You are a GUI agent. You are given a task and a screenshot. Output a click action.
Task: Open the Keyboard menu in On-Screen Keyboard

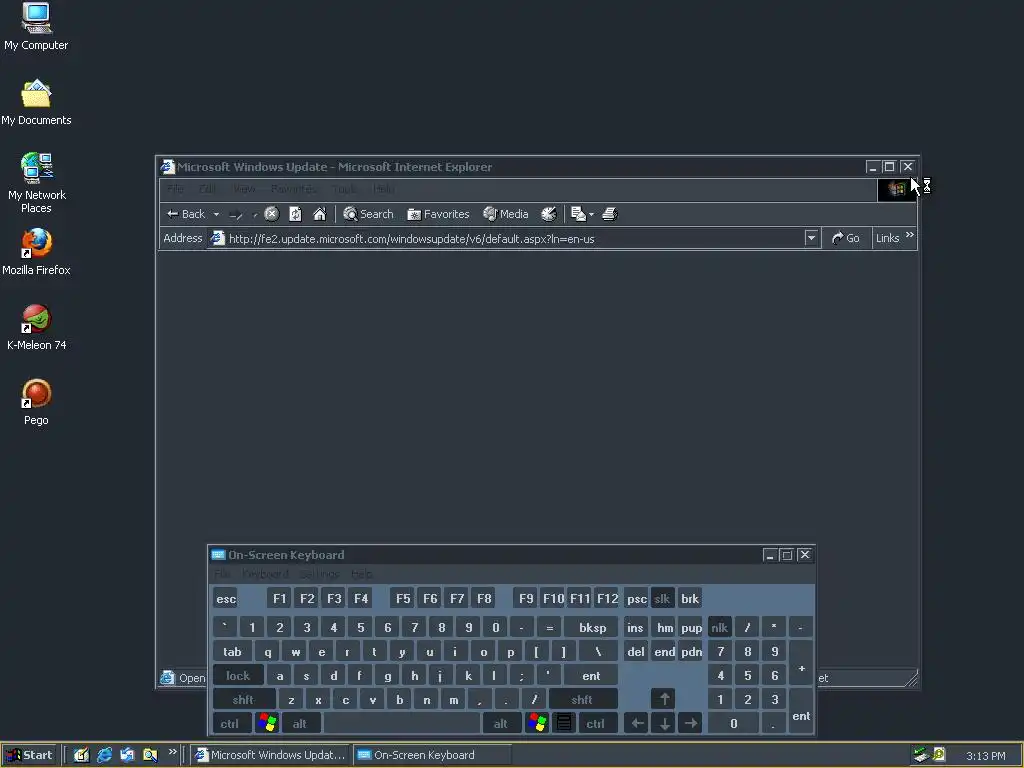tap(265, 573)
